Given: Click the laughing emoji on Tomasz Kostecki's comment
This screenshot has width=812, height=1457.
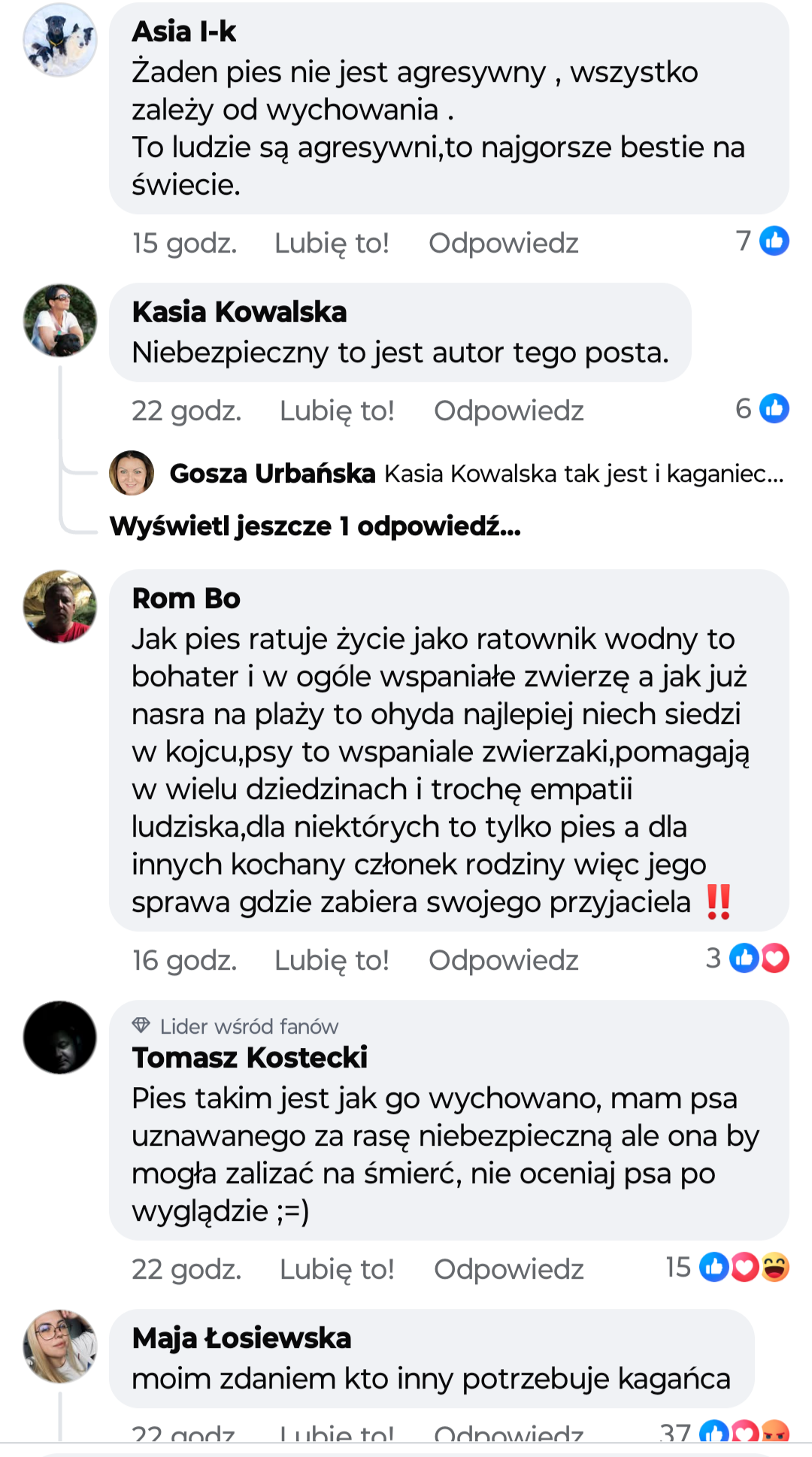Looking at the screenshot, I should pos(775,1268).
